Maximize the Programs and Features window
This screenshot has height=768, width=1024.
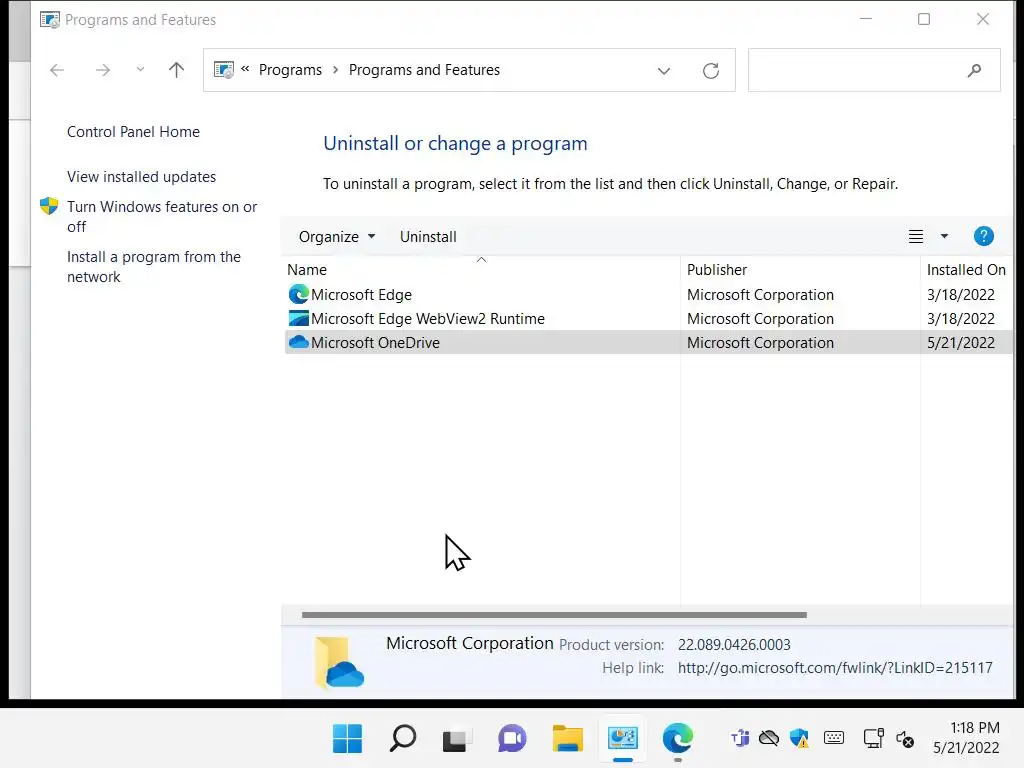[x=923, y=19]
